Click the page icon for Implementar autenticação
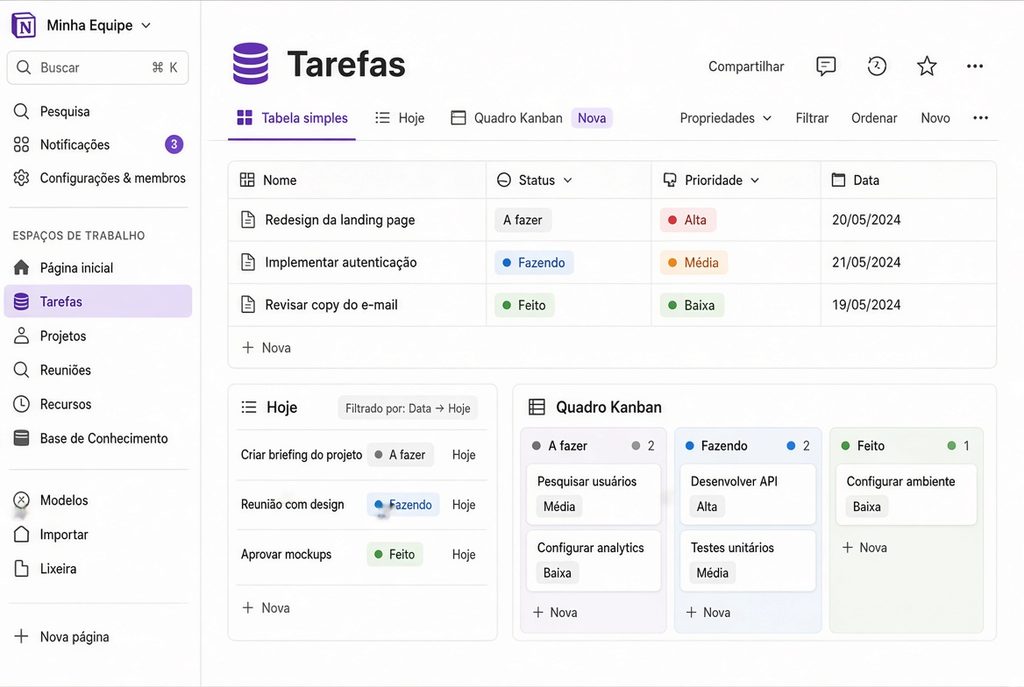1024x687 pixels. [248, 263]
